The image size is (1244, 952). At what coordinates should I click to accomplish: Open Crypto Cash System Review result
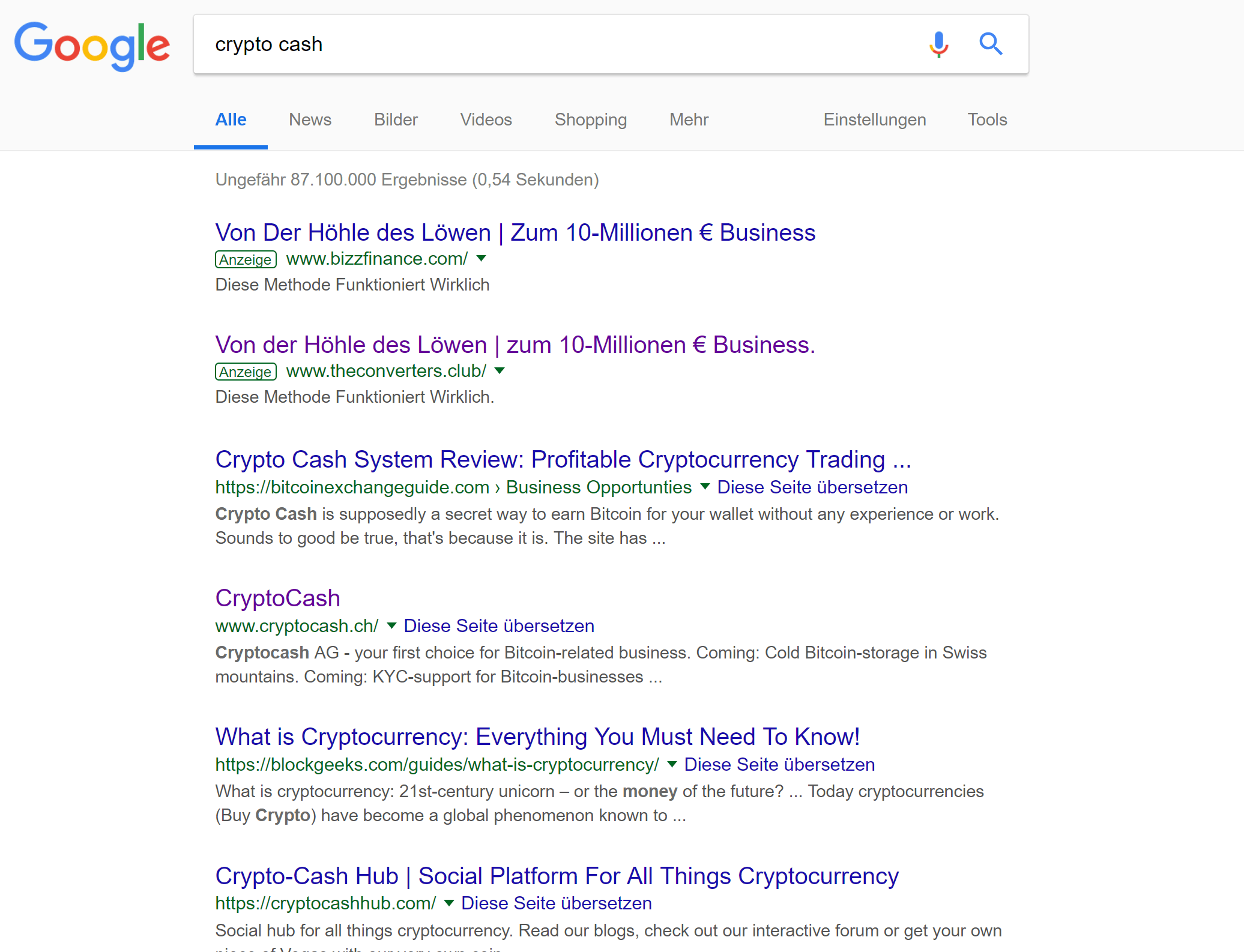tap(563, 459)
